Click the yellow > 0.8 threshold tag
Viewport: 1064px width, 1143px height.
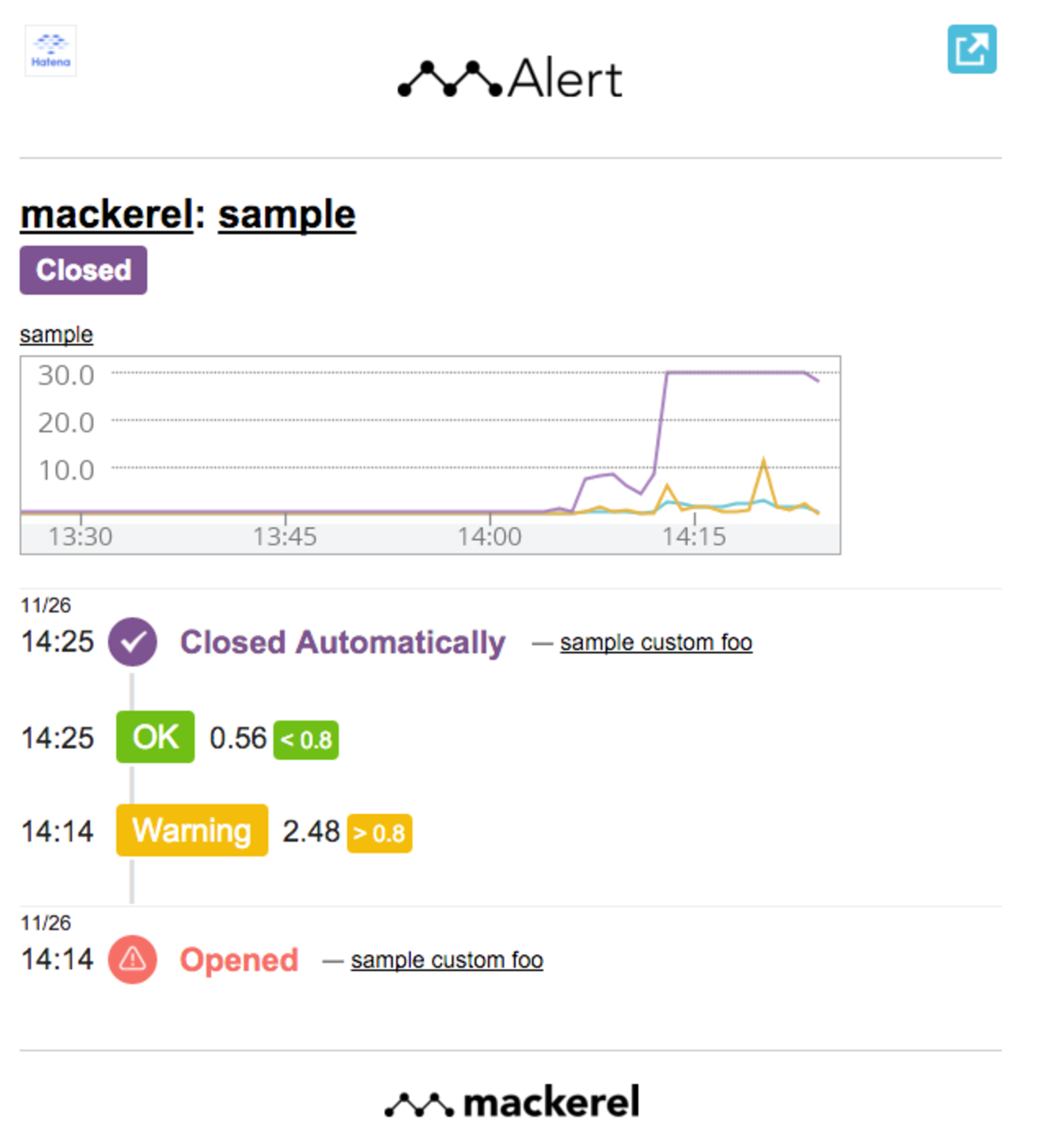pyautogui.click(x=380, y=834)
